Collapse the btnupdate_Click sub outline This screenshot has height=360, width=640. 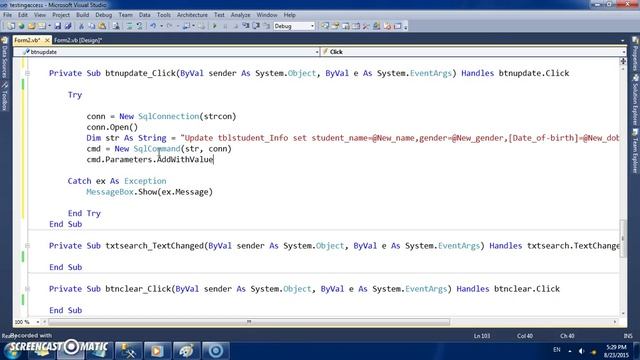(x=27, y=73)
